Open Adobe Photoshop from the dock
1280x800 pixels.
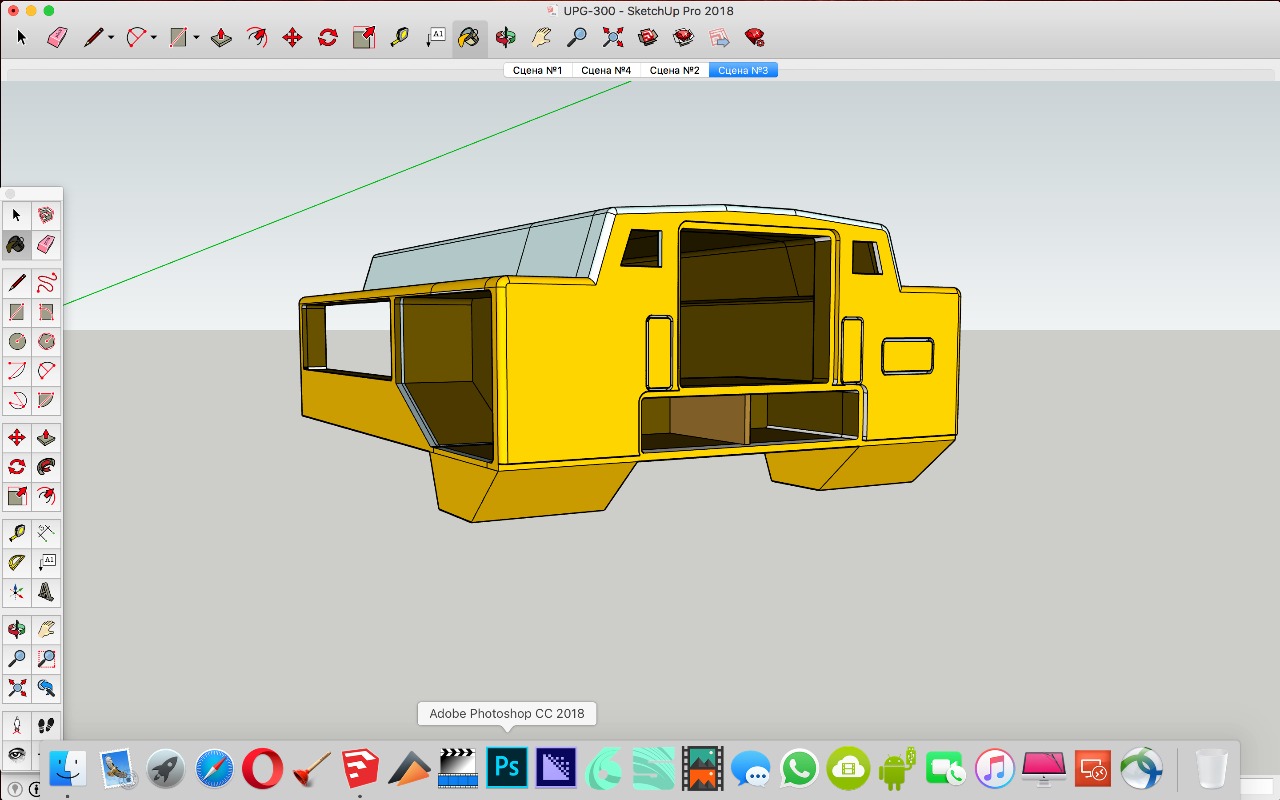click(x=506, y=768)
